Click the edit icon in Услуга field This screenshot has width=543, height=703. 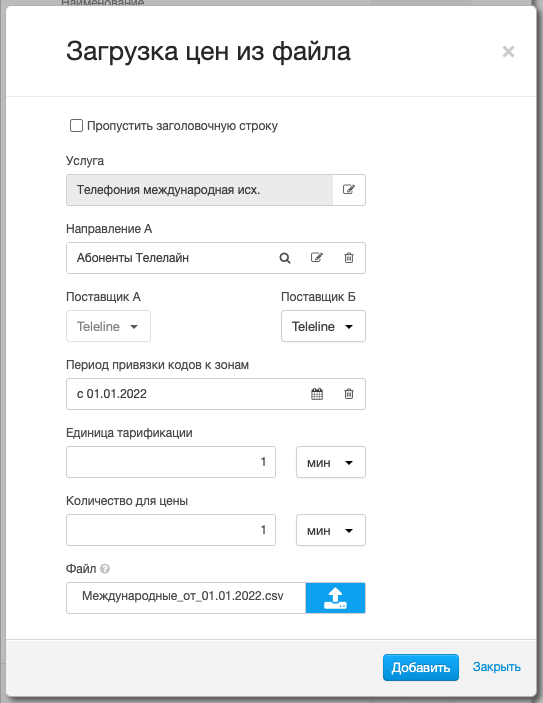[349, 190]
